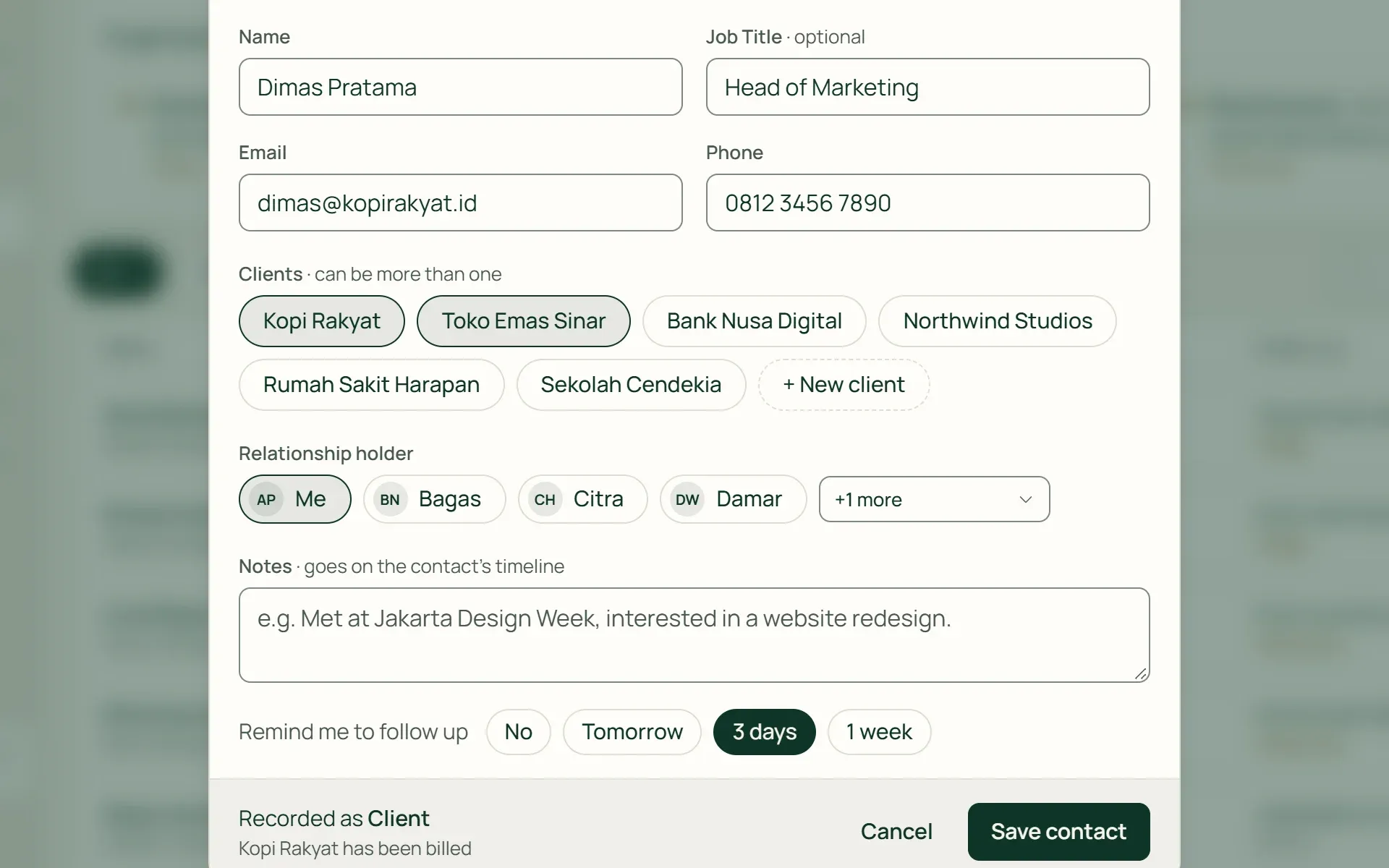Screen dimensions: 1389x868
Task: Deselect the Toko Emas Sinar client chip
Action: [x=523, y=321]
